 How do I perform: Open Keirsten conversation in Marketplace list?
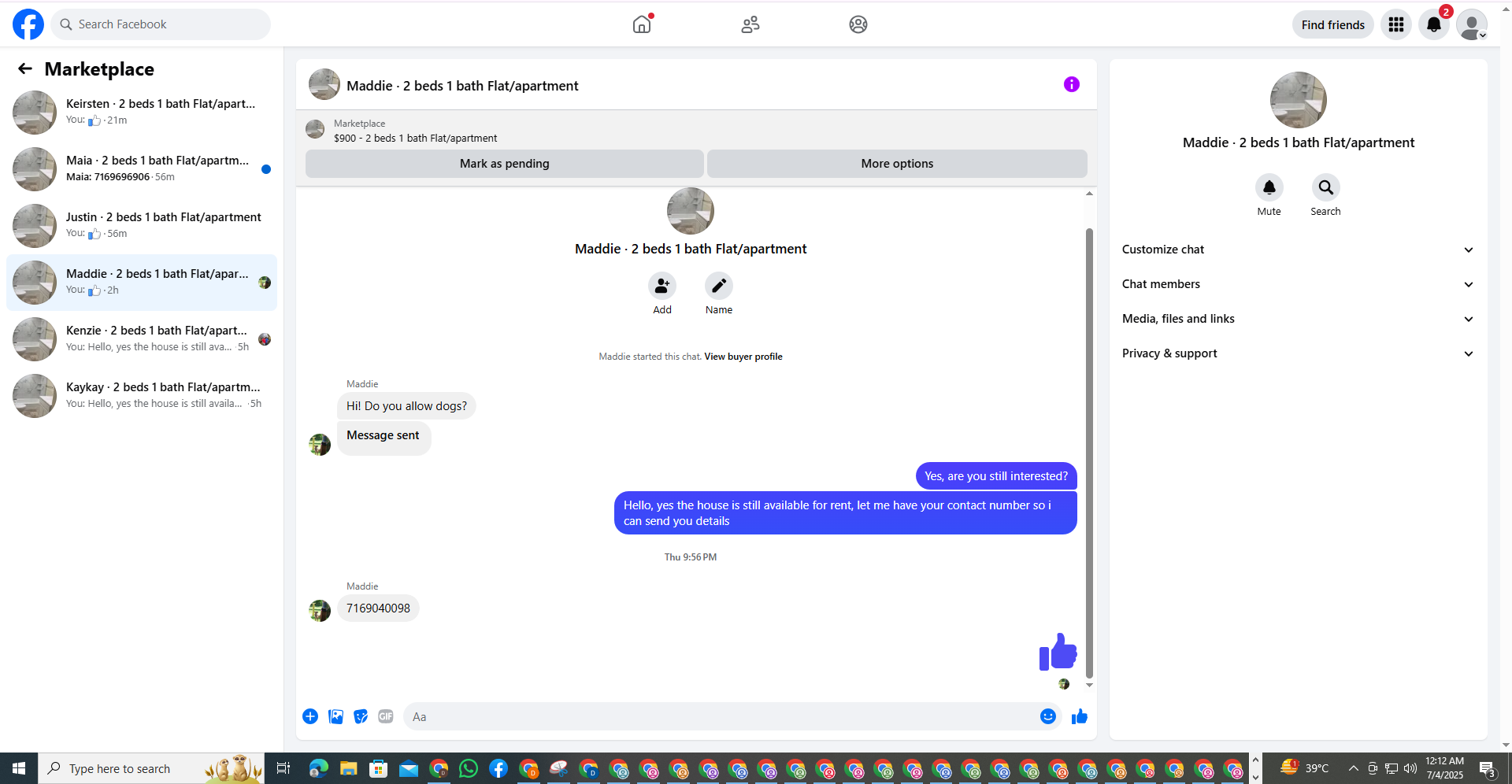(142, 112)
